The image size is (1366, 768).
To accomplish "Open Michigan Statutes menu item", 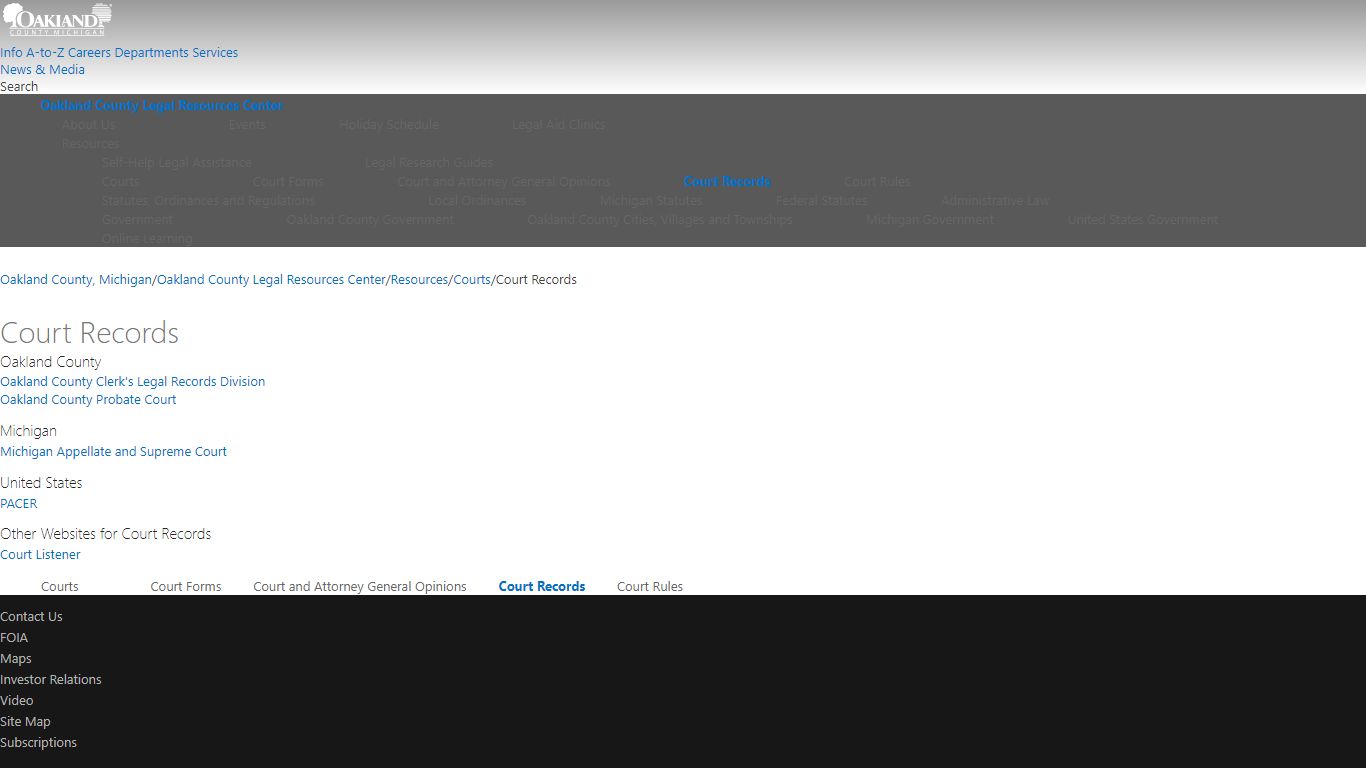I will [x=651, y=201].
